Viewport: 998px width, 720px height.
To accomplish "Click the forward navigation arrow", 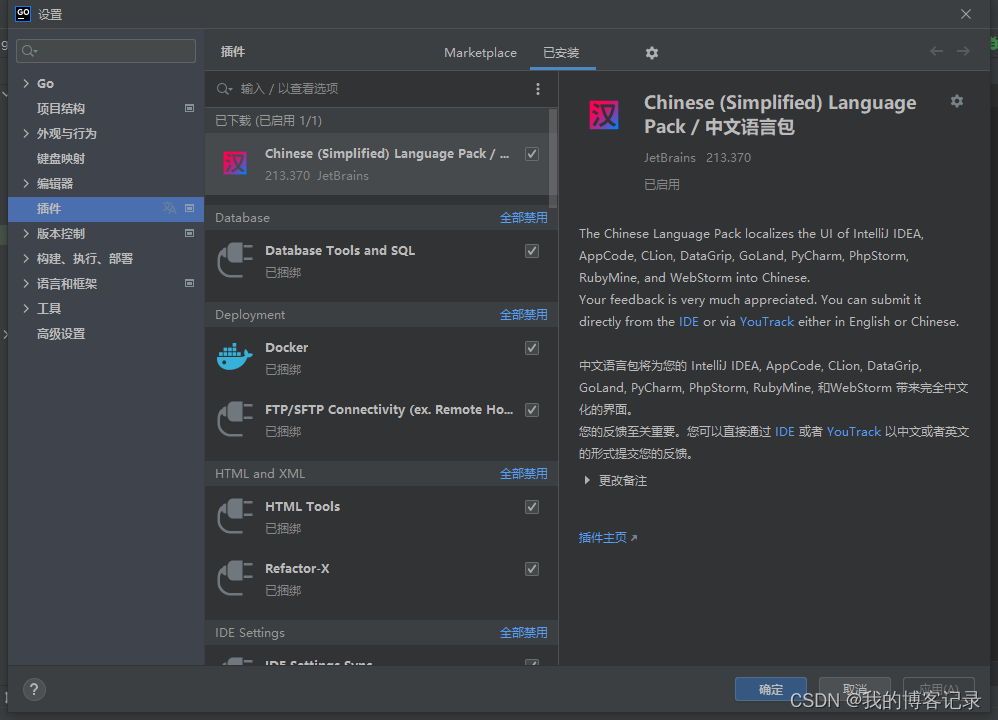I will click(x=963, y=52).
